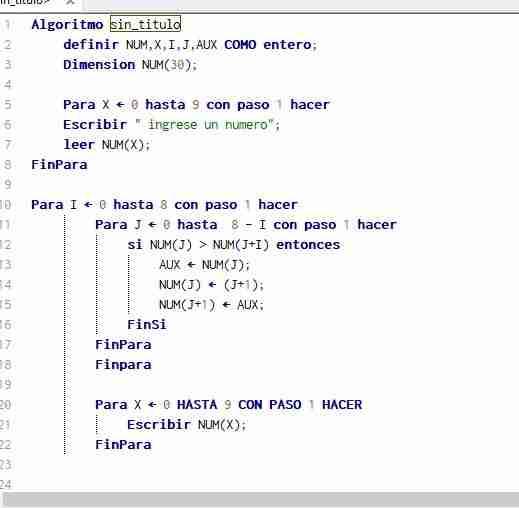Click the horizontal scrollbar at the bottom

pyautogui.click(x=259, y=500)
